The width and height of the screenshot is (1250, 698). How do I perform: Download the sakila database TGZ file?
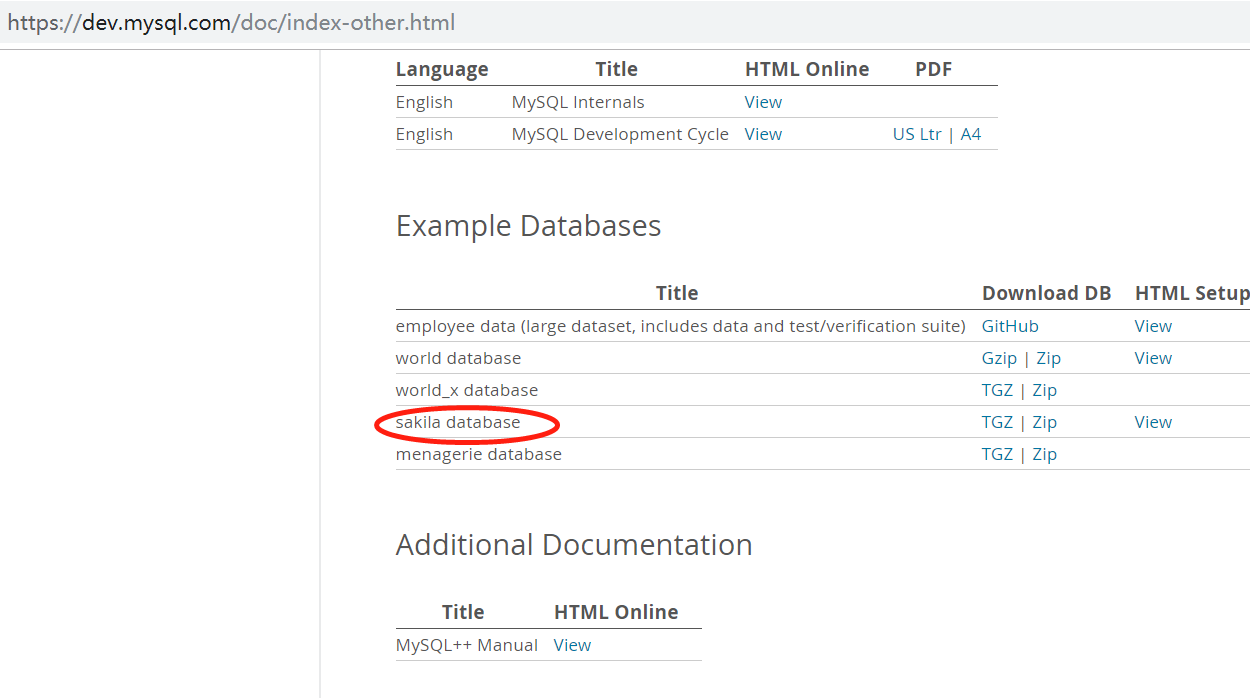[x=997, y=421]
